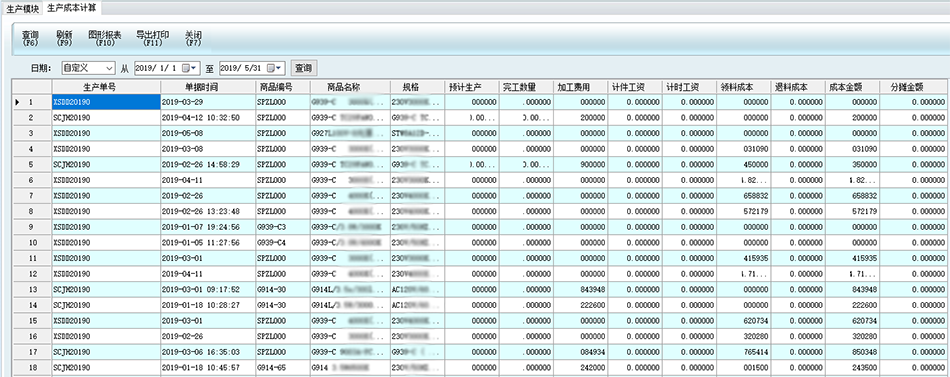
Task: Open the 自定义 date range dropdown
Action: (109, 68)
